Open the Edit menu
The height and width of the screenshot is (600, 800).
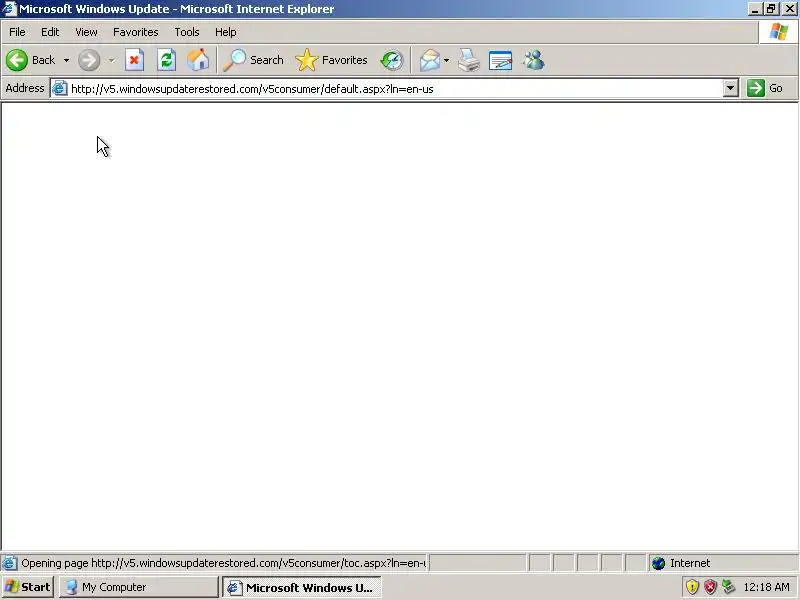click(x=50, y=32)
